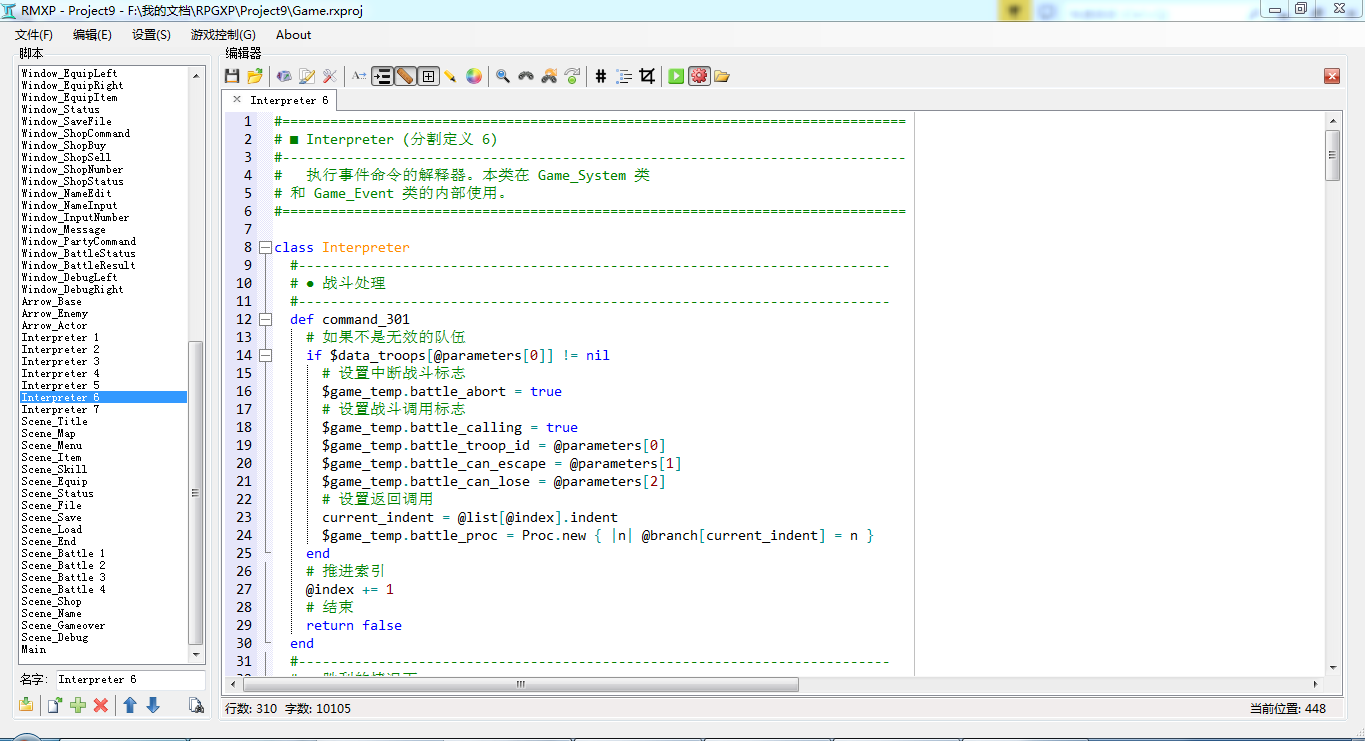
Task: Collapse the if $data_troops fold marker
Action: pyautogui.click(x=265, y=355)
